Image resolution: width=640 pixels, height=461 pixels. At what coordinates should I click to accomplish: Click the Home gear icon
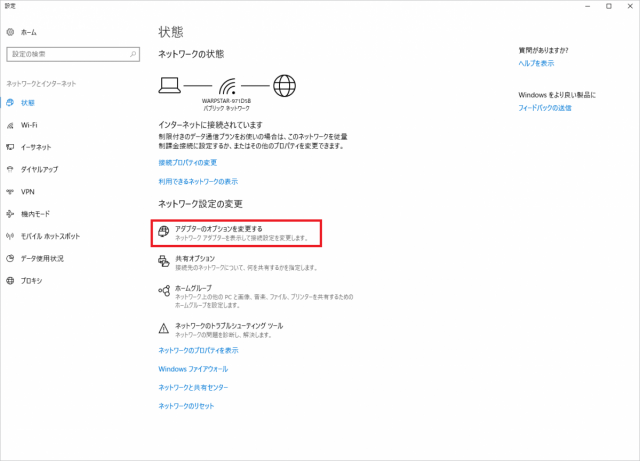coord(10,32)
